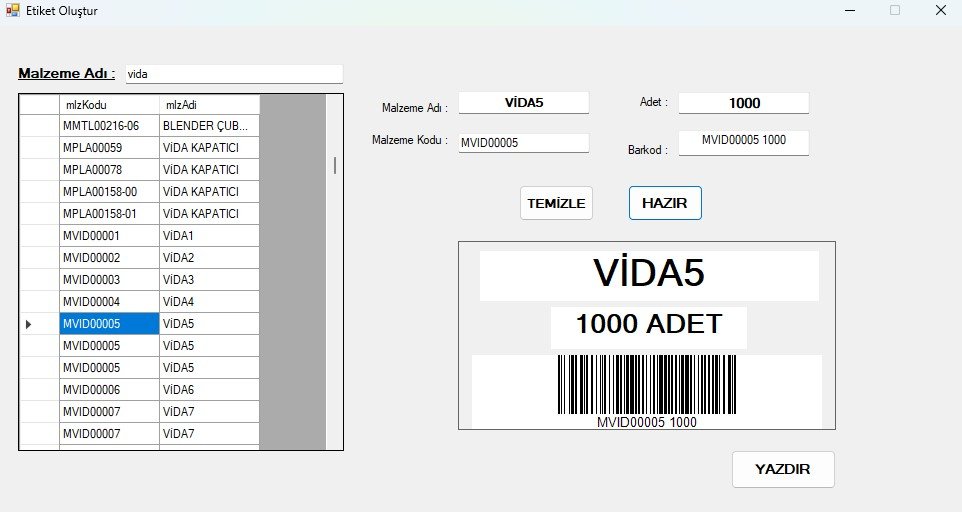
Task: Click the TEMİZLE button
Action: pos(556,203)
